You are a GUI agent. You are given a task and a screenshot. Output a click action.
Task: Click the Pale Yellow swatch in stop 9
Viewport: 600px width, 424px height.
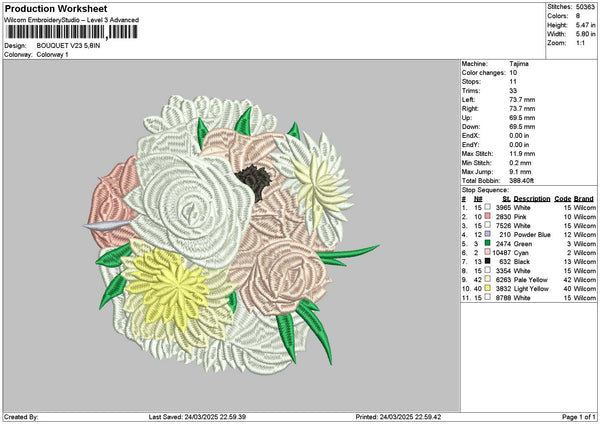tap(488, 279)
